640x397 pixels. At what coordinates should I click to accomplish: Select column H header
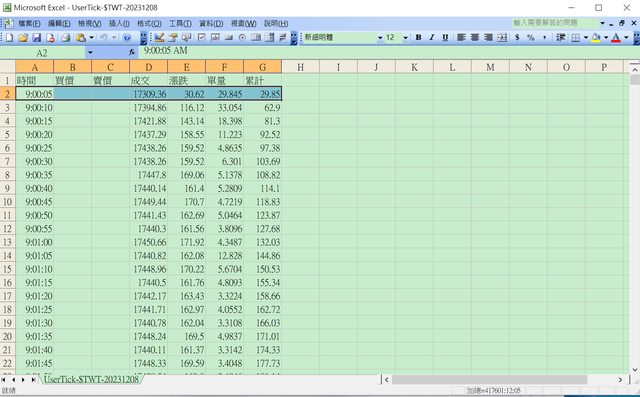(x=300, y=67)
